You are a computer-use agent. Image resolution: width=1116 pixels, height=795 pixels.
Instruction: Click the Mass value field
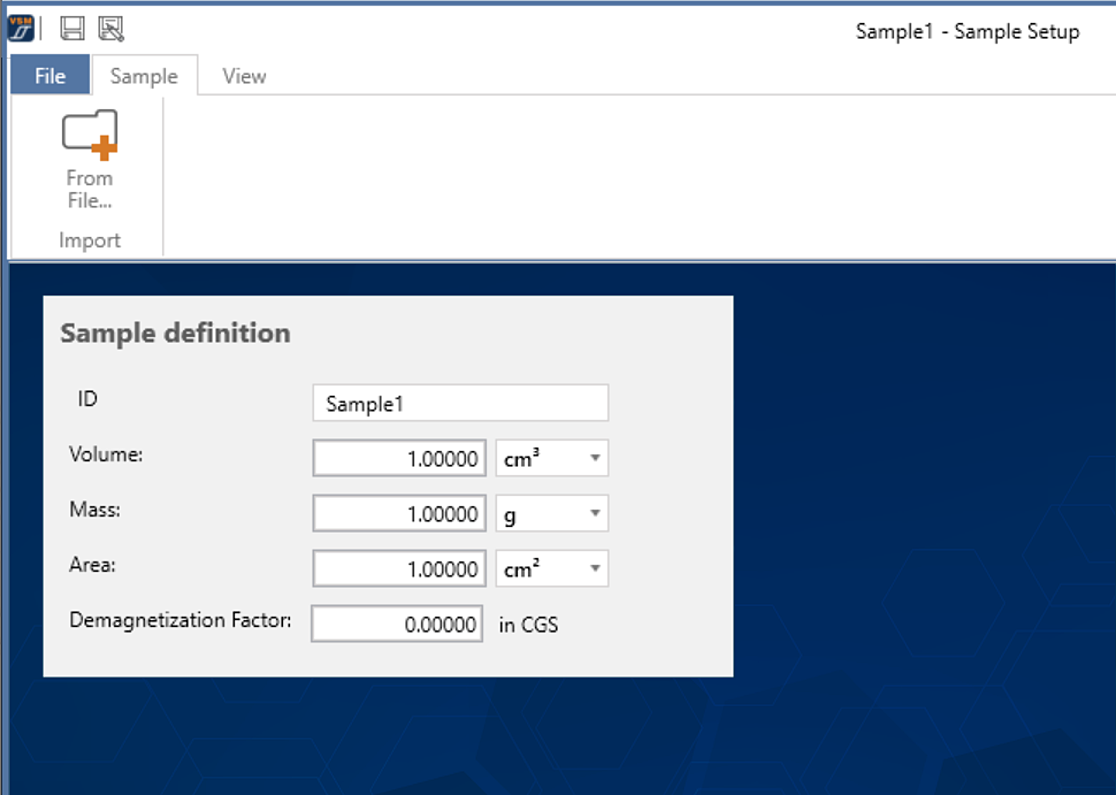coord(399,513)
